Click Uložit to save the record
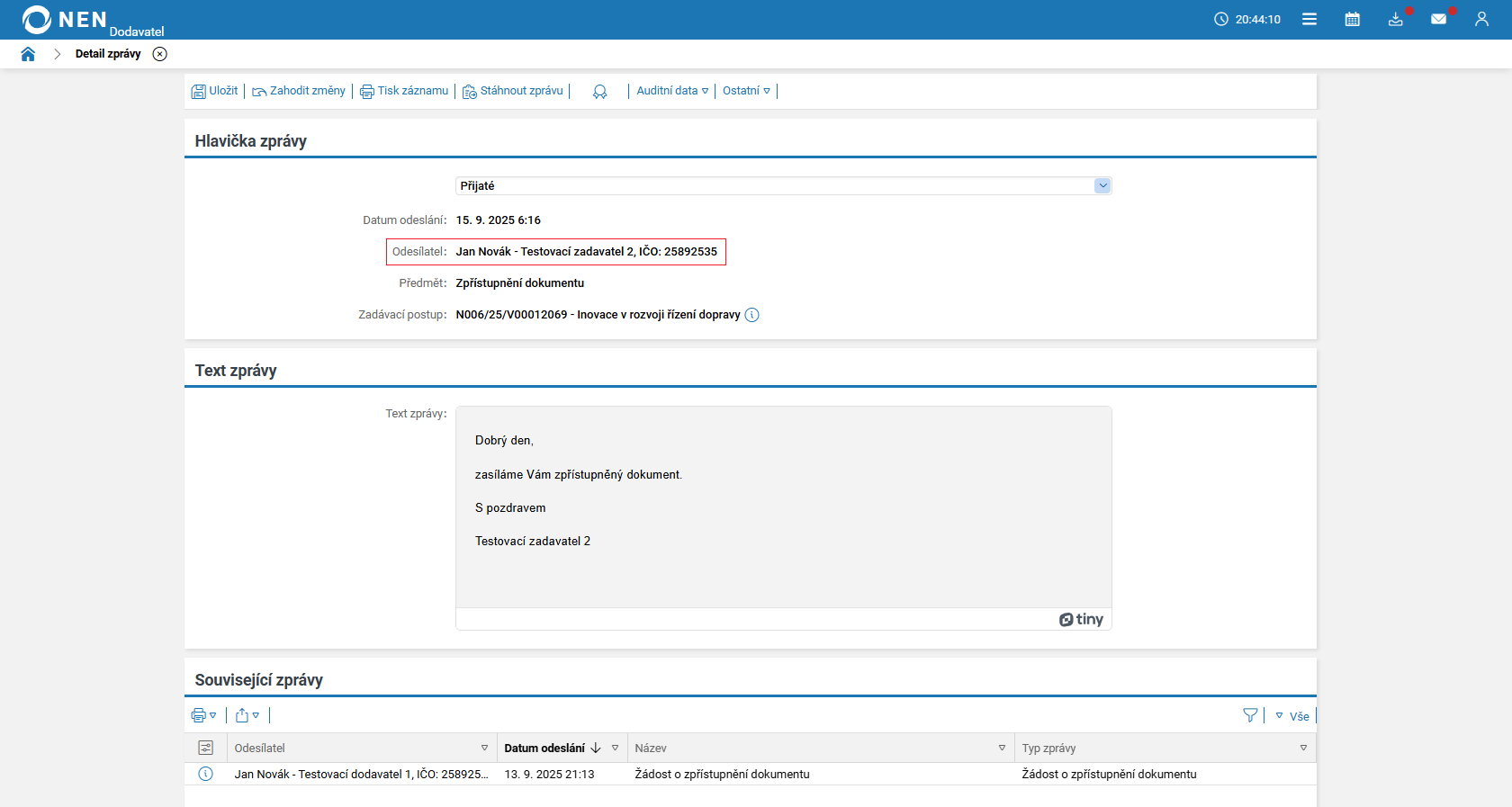 point(215,91)
